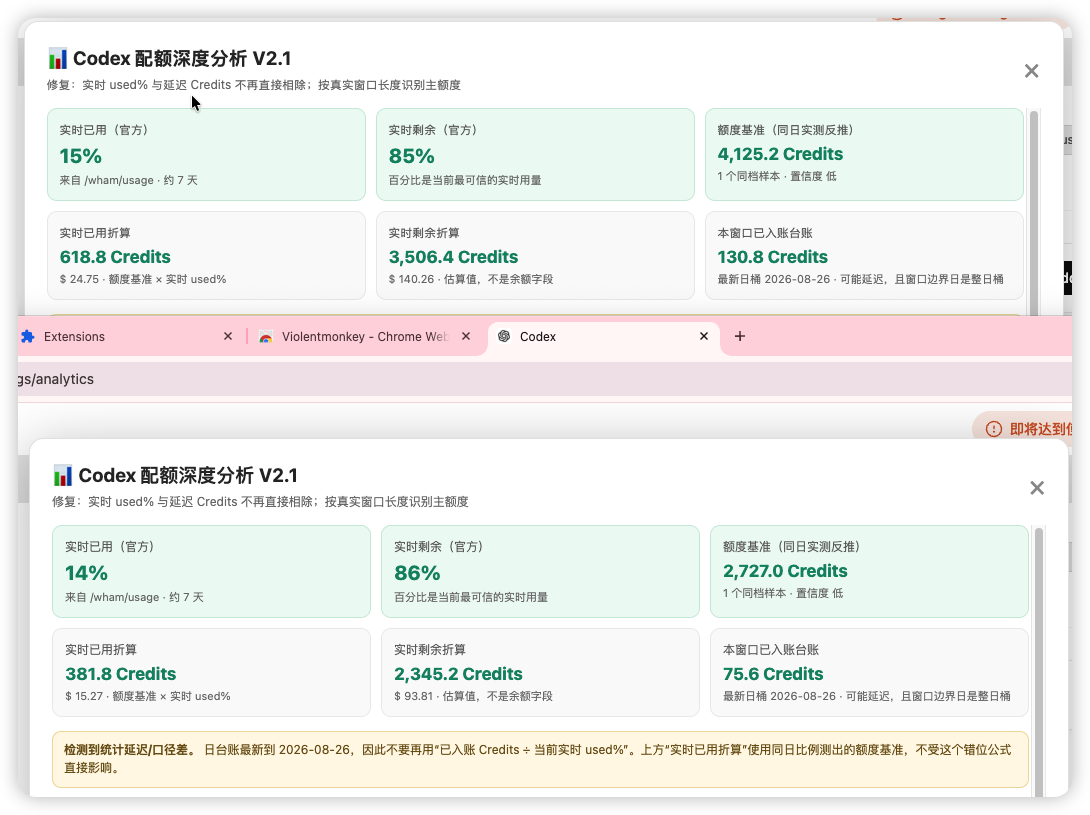Click the warning circle icon in the badge
Screen dimensions: 1090x815
pyautogui.click(x=994, y=429)
